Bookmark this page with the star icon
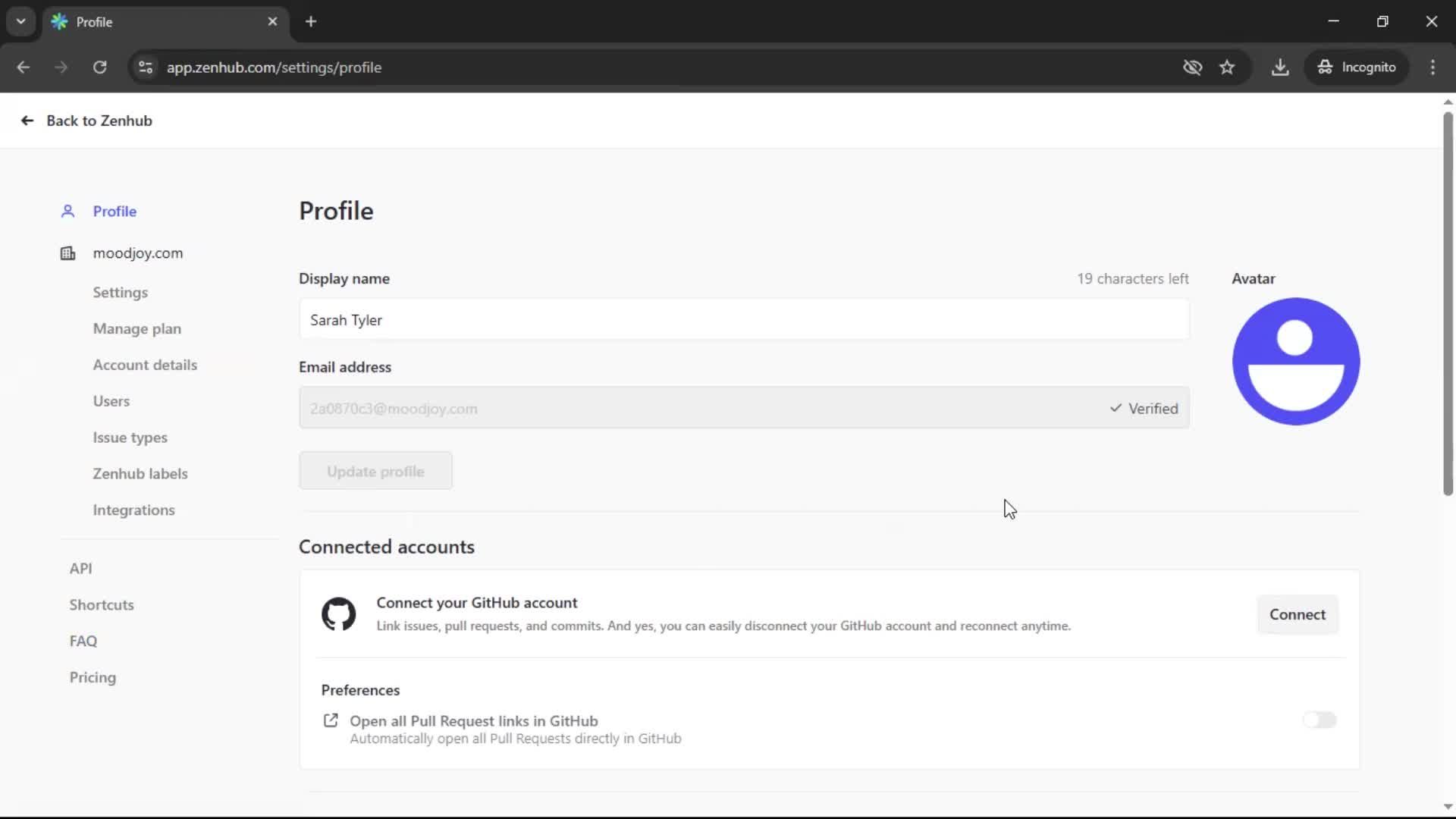This screenshot has width=1456, height=819. [x=1227, y=67]
